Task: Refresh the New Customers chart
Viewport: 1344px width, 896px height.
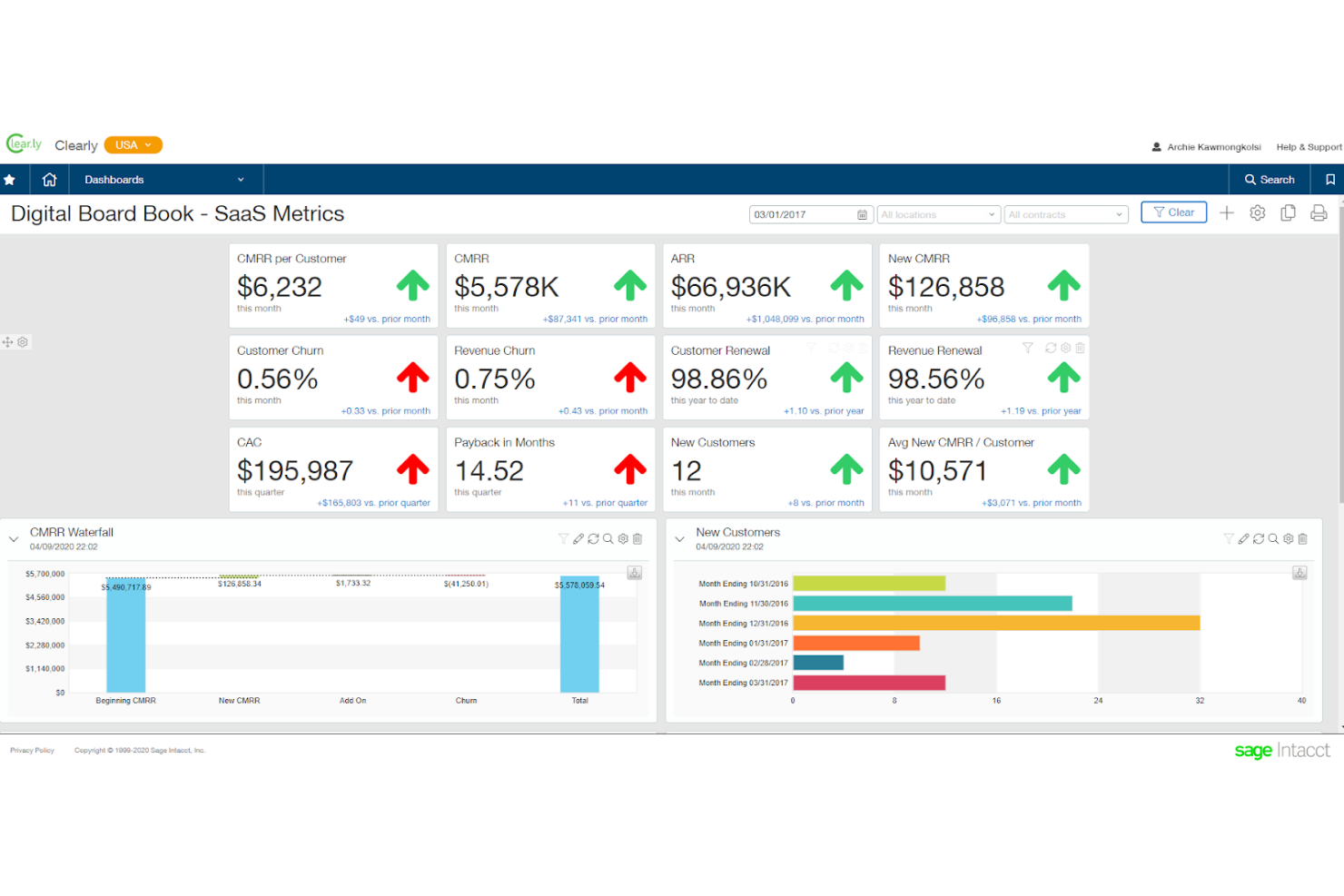Action: (x=1258, y=538)
